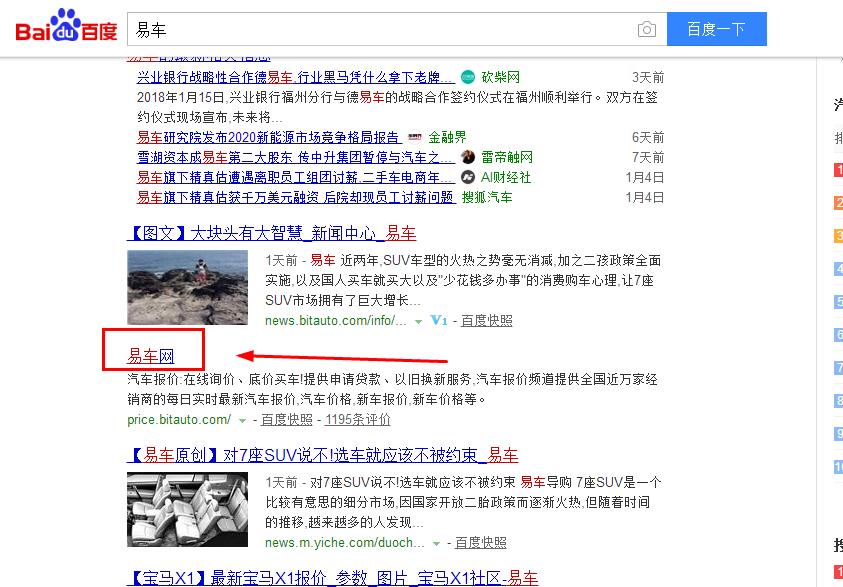Open the 1195条评价 reviews link

pyautogui.click(x=358, y=420)
